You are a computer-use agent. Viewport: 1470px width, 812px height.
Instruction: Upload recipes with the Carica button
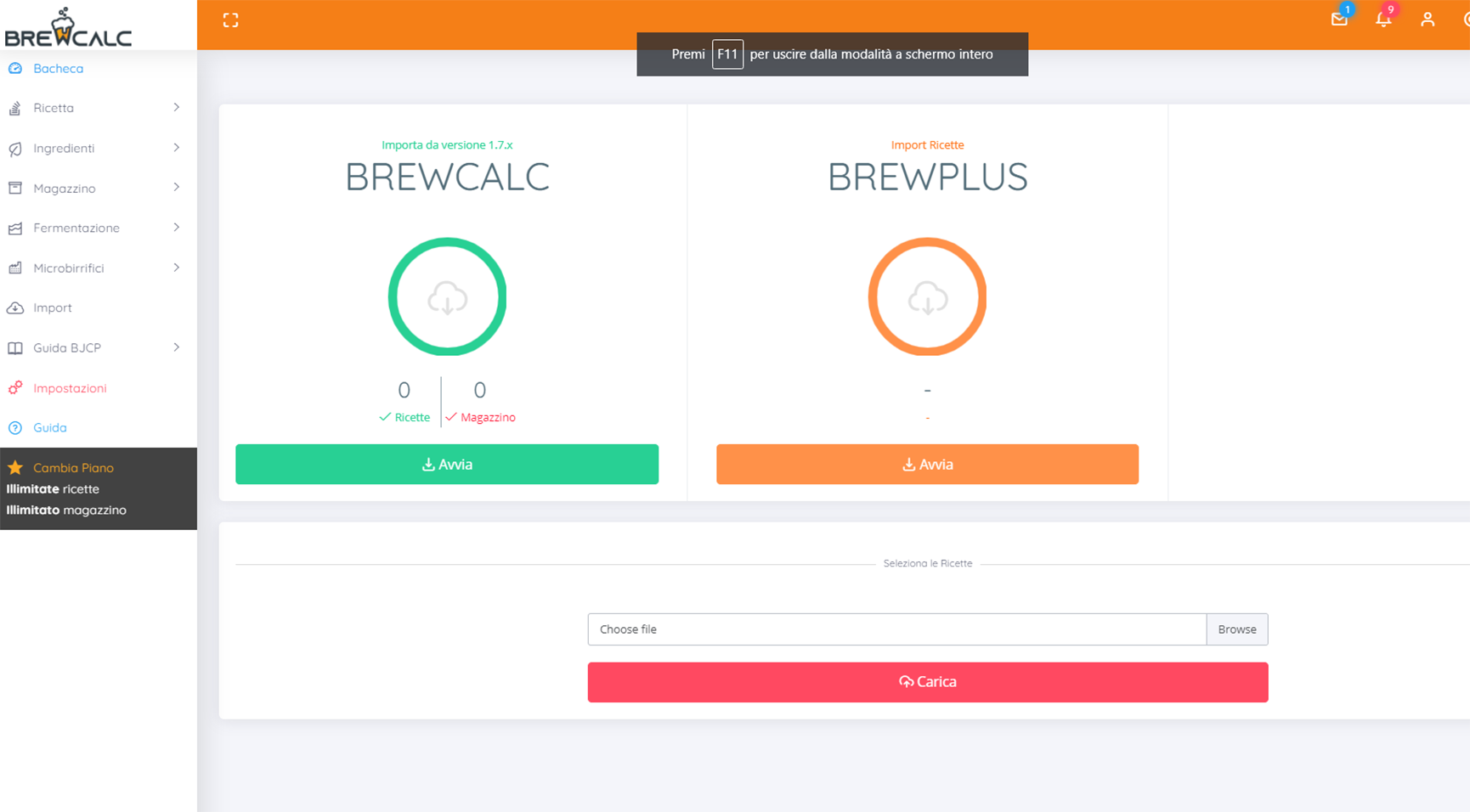point(928,682)
